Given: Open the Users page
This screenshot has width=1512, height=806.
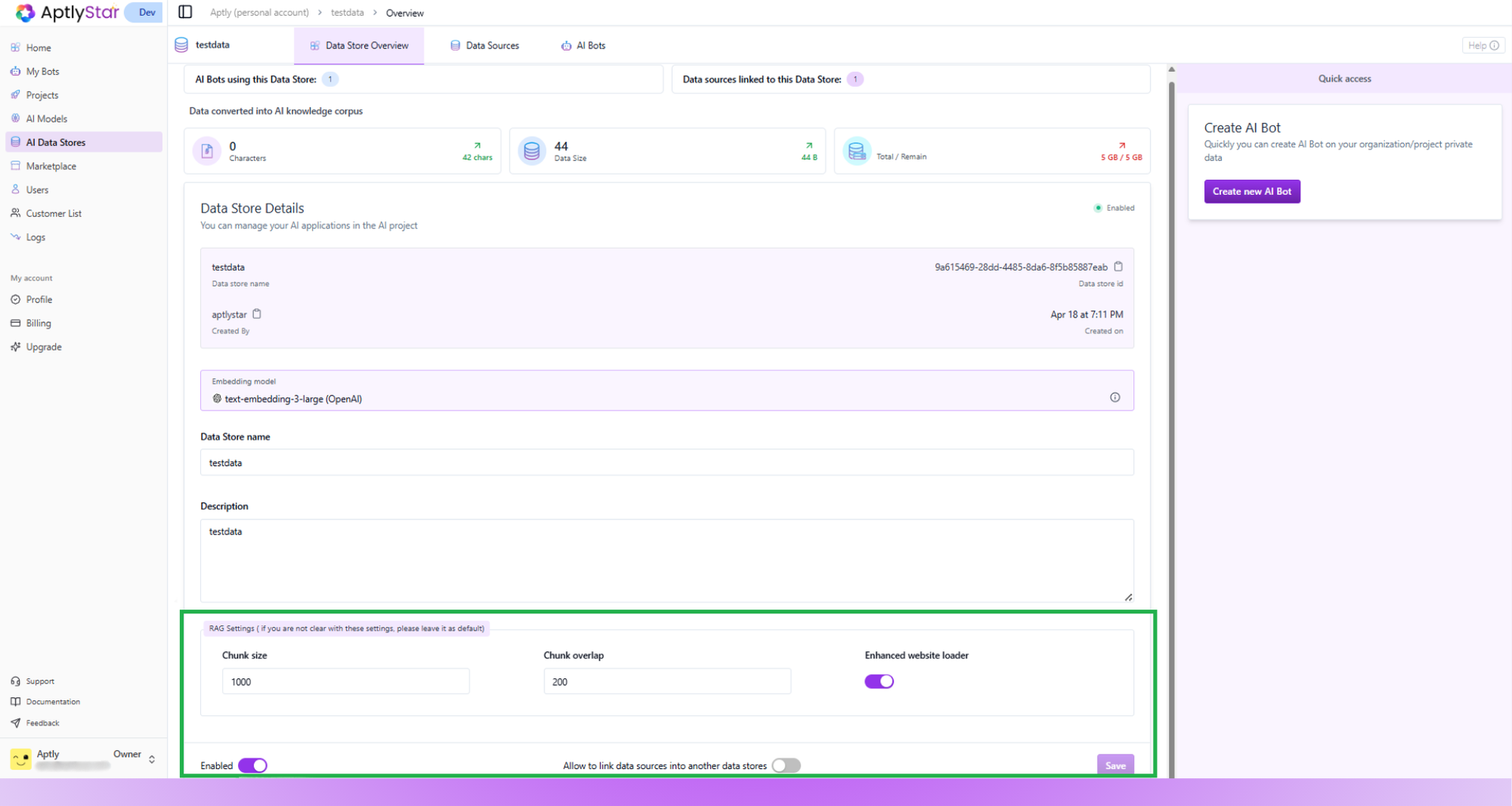Looking at the screenshot, I should click(37, 190).
